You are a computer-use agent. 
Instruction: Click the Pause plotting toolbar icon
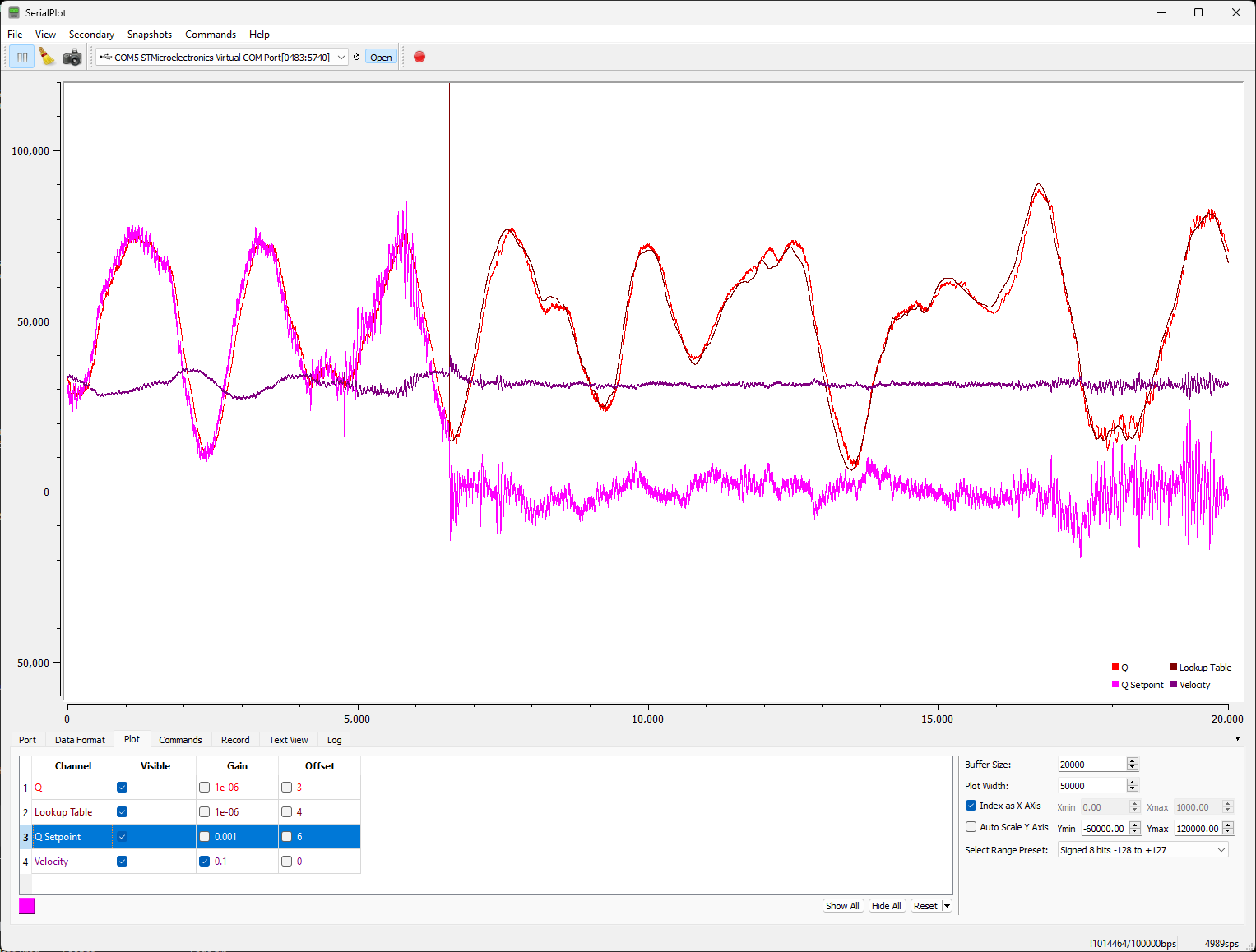point(22,57)
